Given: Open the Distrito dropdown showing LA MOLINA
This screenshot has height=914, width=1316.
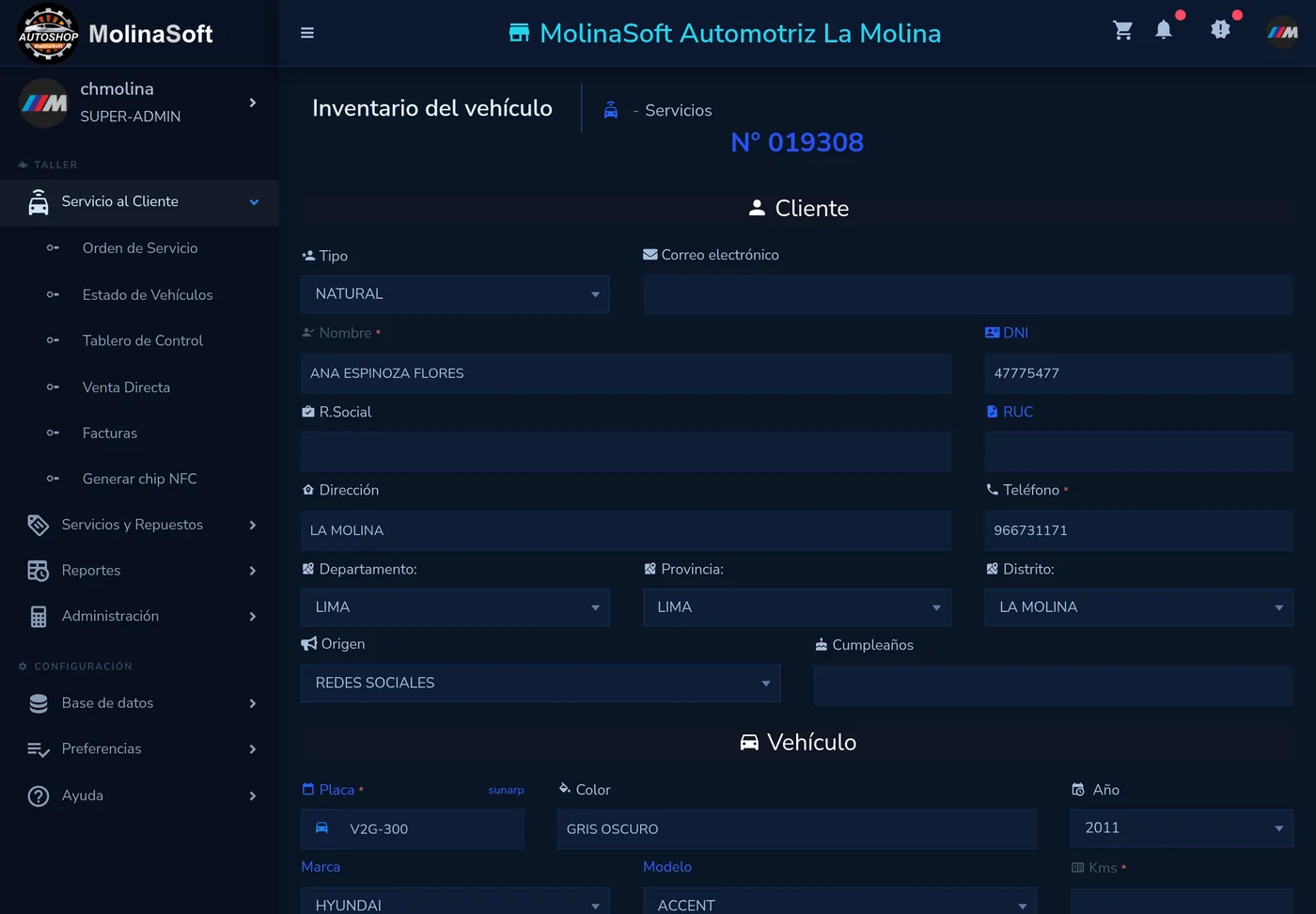Looking at the screenshot, I should 1139,607.
